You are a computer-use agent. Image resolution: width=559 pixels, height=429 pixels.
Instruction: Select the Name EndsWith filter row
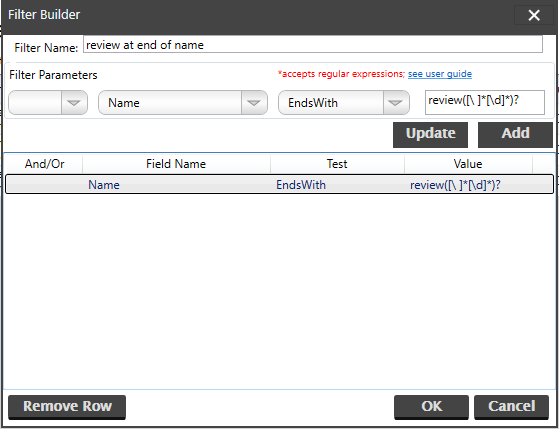280,184
